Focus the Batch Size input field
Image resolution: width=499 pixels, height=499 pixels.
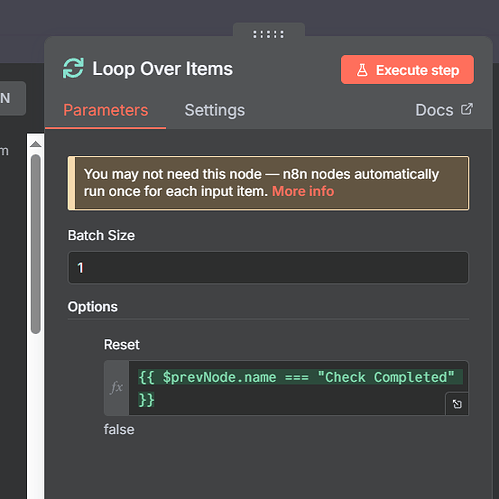[268, 267]
